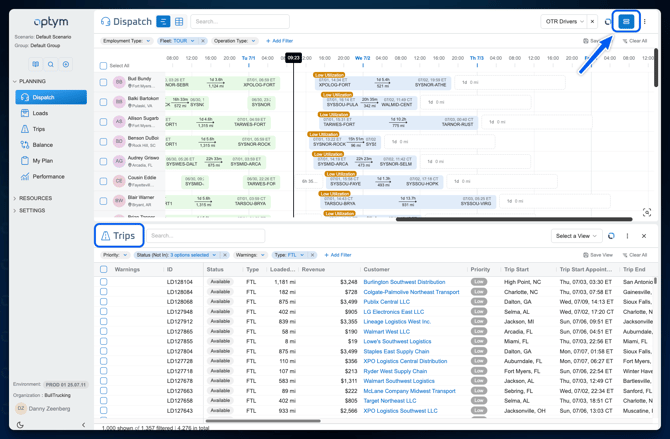Open Operation Type filter dropdown

pyautogui.click(x=234, y=41)
